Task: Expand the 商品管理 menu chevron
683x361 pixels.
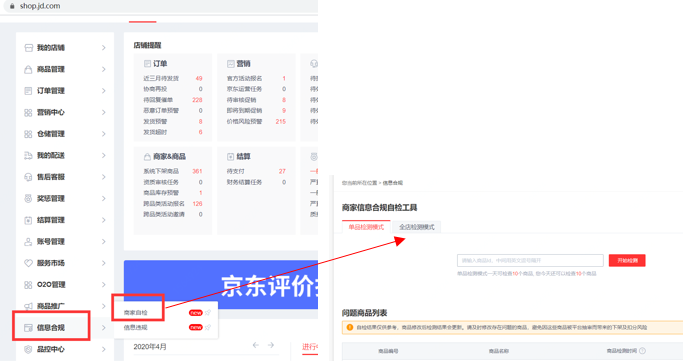Action: click(104, 69)
